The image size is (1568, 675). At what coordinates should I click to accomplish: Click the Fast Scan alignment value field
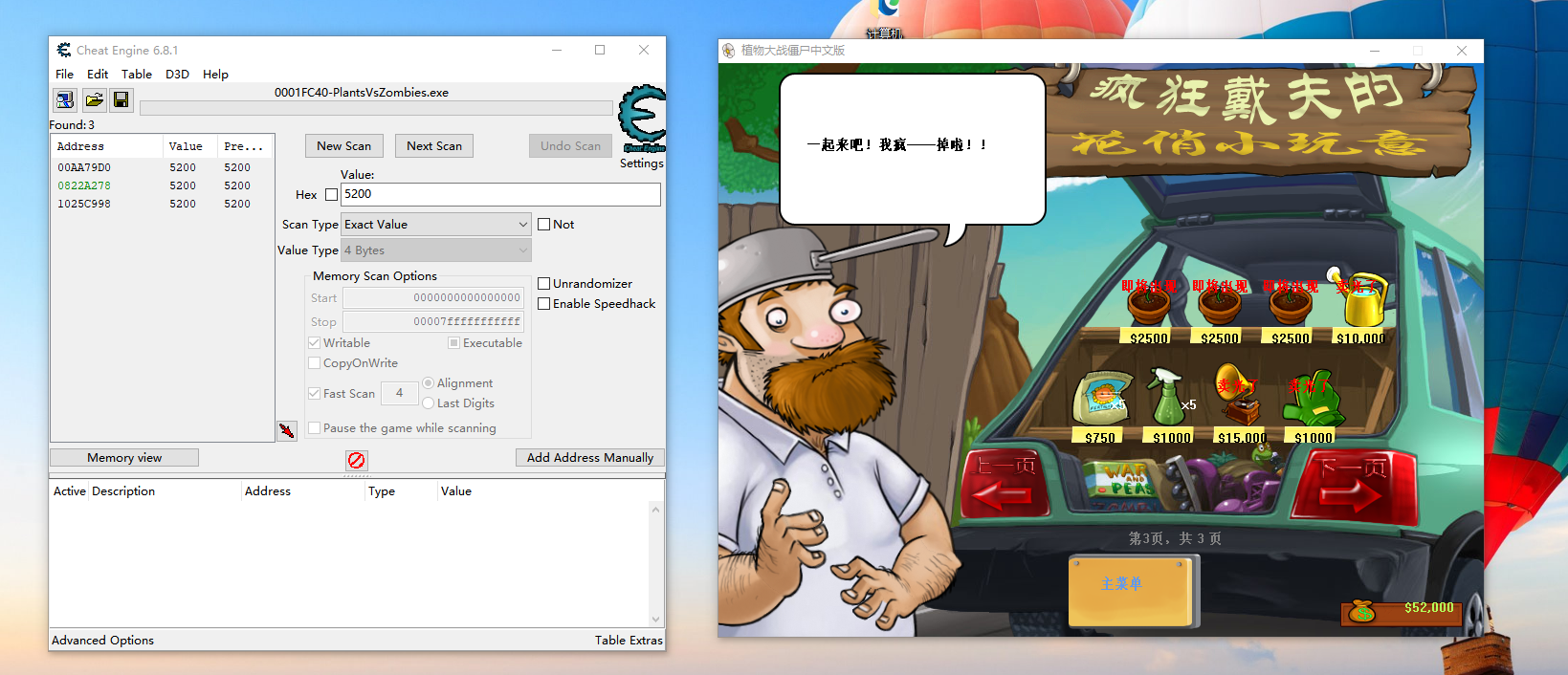click(399, 393)
